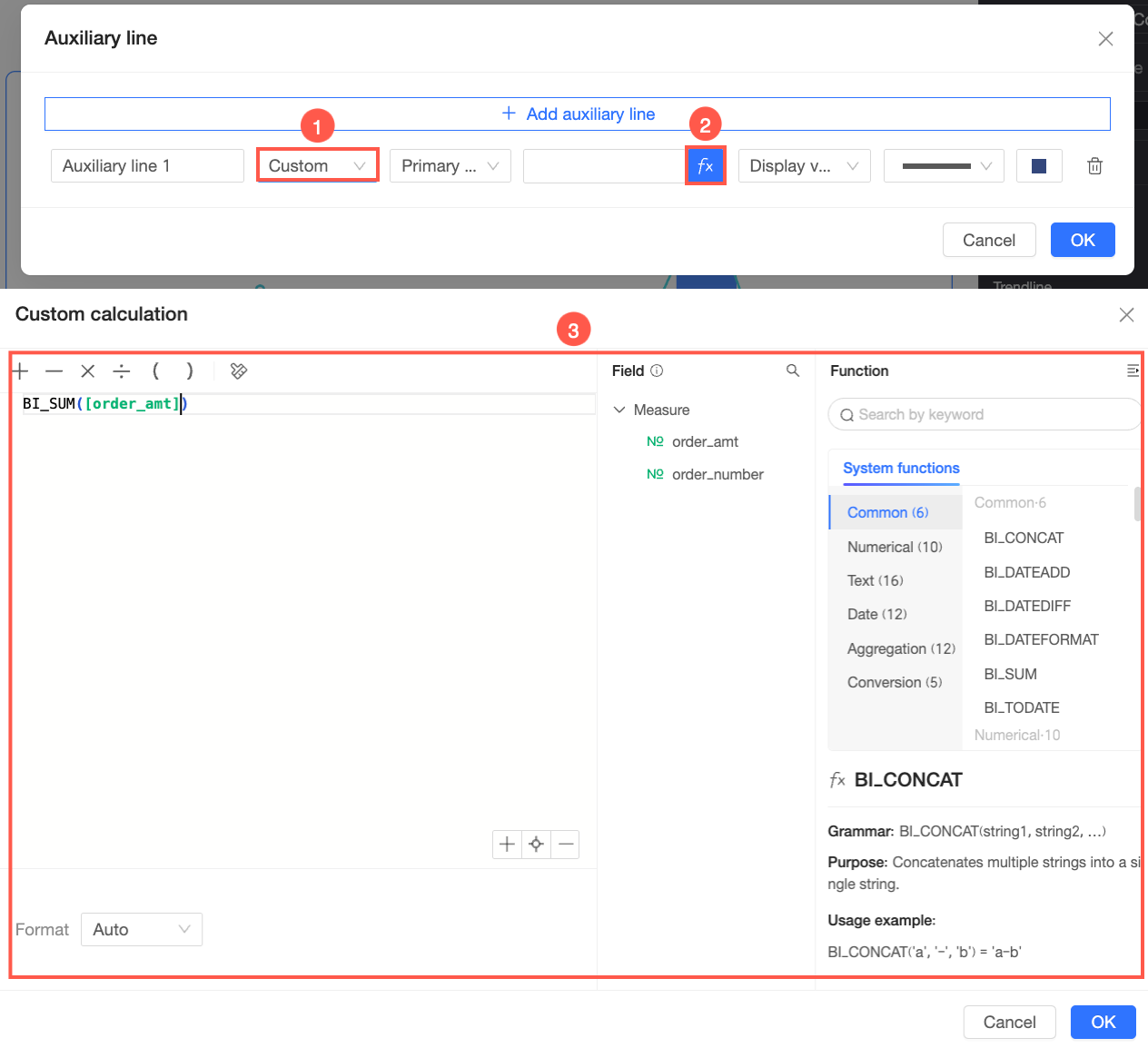Click into the BI_SUM formula editor line

pos(307,403)
